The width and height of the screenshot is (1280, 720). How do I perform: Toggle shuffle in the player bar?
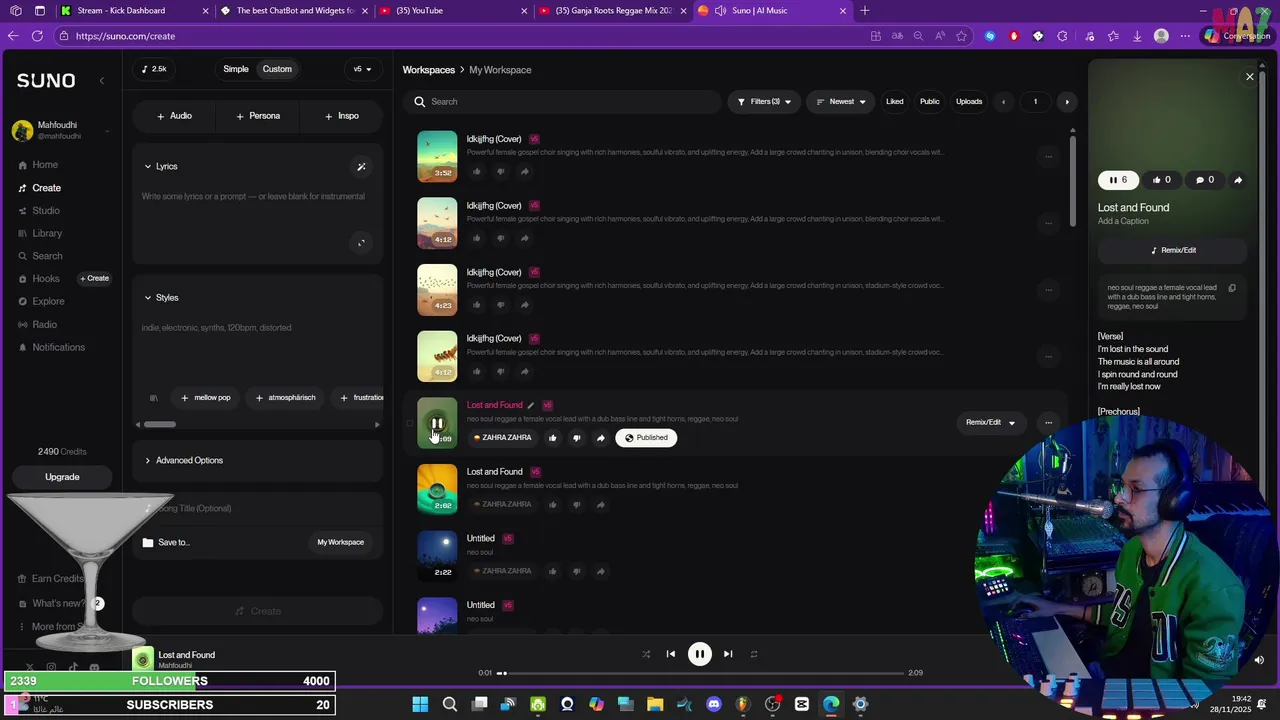(x=646, y=654)
